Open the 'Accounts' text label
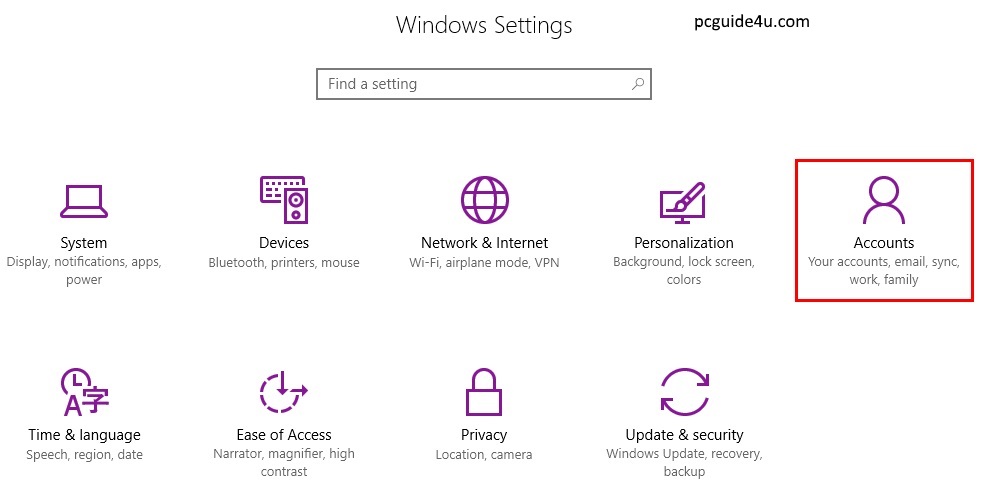The height and width of the screenshot is (488, 983). [883, 243]
